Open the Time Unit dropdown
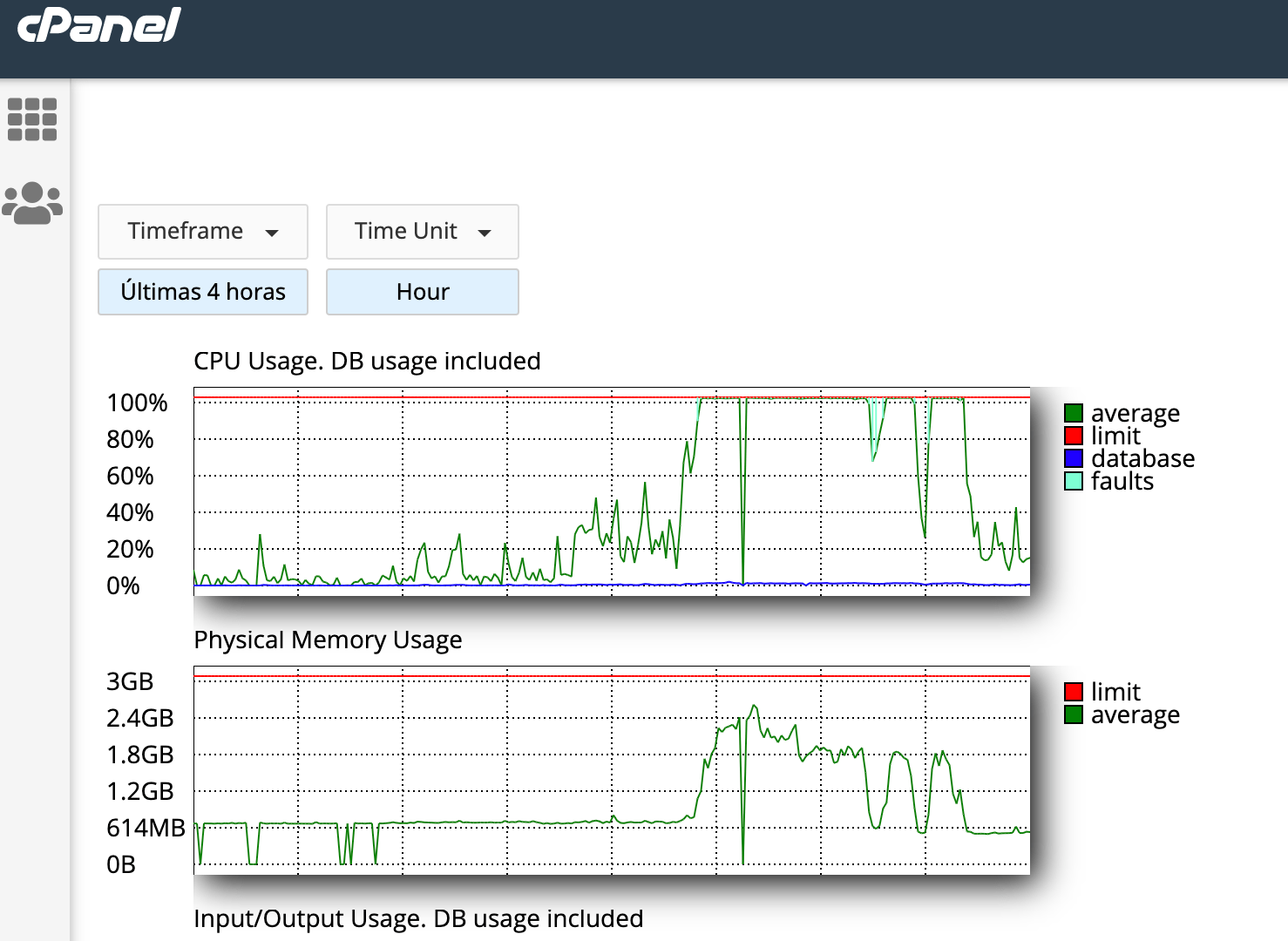Viewport: 1288px width, 941px height. click(x=423, y=232)
